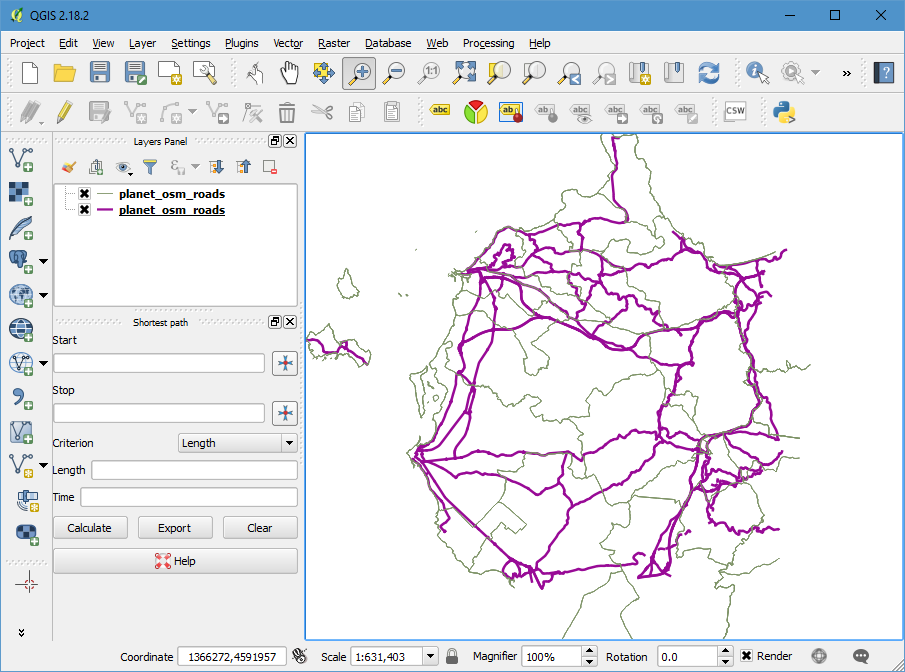
Task: Click the New Project icon
Action: pos(29,73)
